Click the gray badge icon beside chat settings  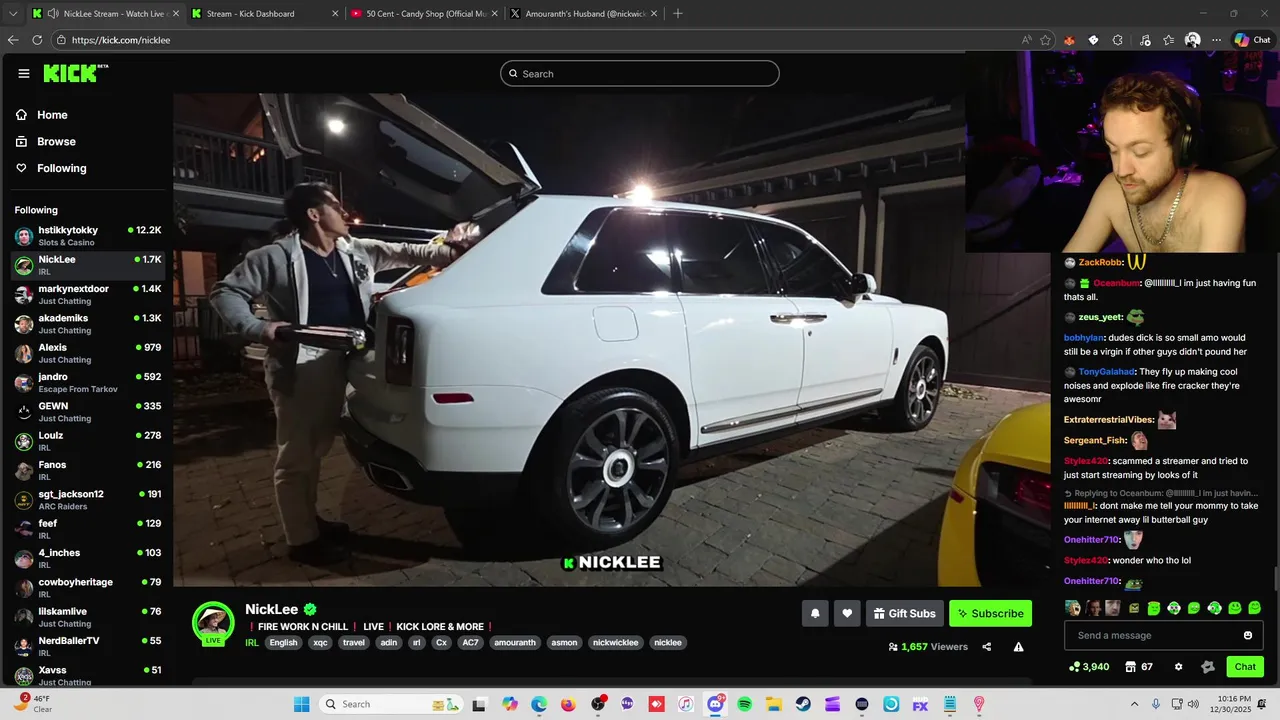[x=1207, y=667]
